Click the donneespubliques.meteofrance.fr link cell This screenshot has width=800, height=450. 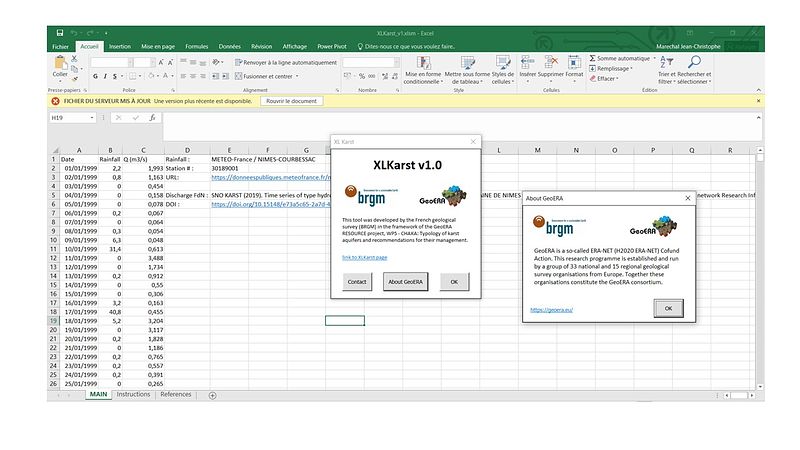coord(271,178)
